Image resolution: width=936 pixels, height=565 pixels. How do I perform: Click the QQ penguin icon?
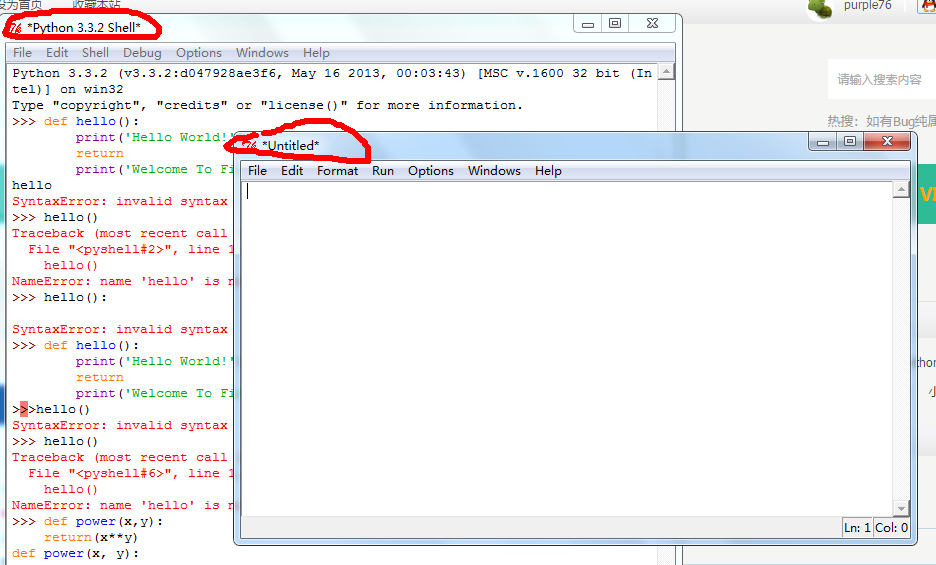(927, 7)
